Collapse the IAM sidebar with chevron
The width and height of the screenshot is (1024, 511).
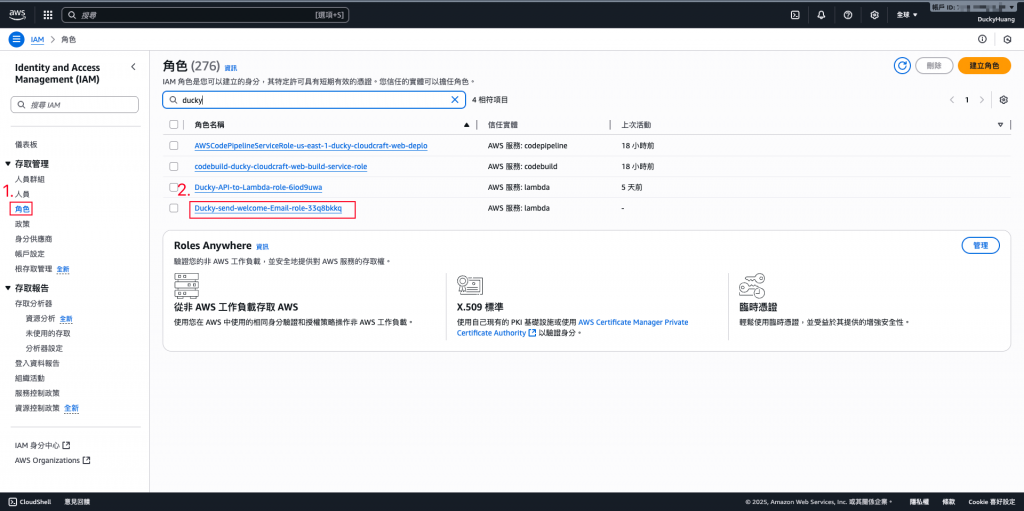[133, 67]
